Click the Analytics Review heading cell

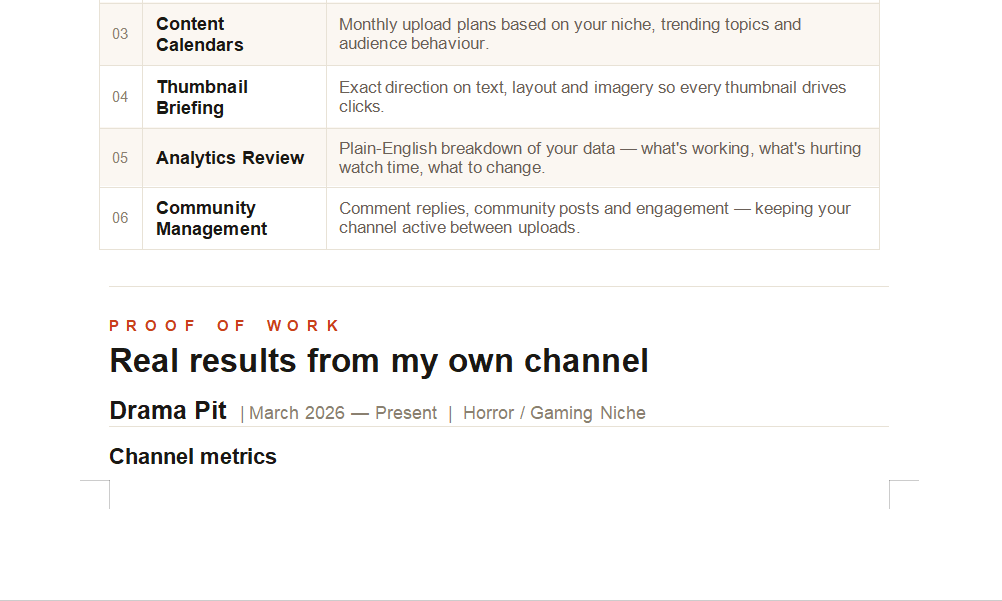(235, 158)
